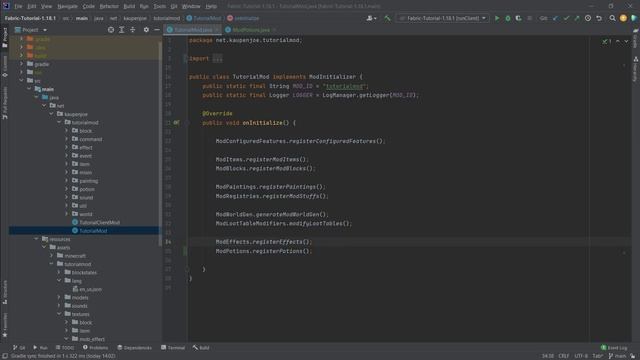Click CRLF line separator in status bar
The width and height of the screenshot is (640, 360).
click(x=564, y=356)
